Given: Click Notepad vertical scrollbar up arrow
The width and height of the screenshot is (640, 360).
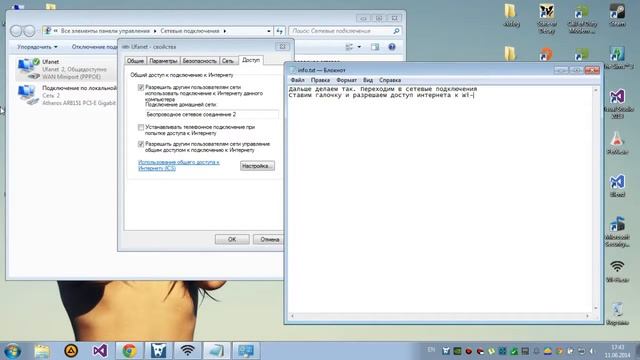Looking at the screenshot, I should (x=596, y=89).
